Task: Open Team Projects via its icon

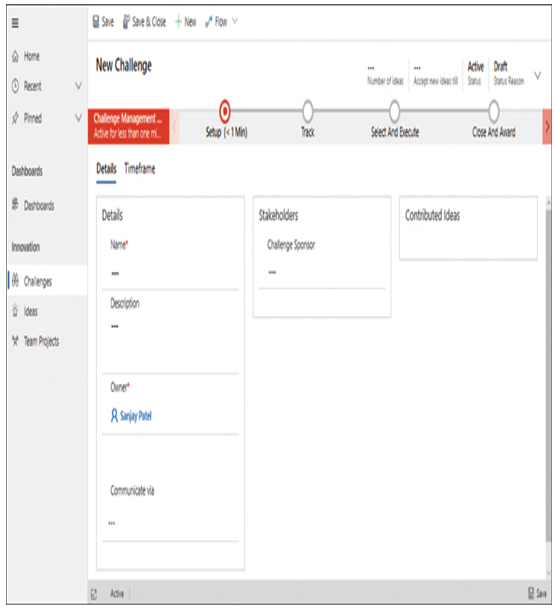Action: point(16,341)
